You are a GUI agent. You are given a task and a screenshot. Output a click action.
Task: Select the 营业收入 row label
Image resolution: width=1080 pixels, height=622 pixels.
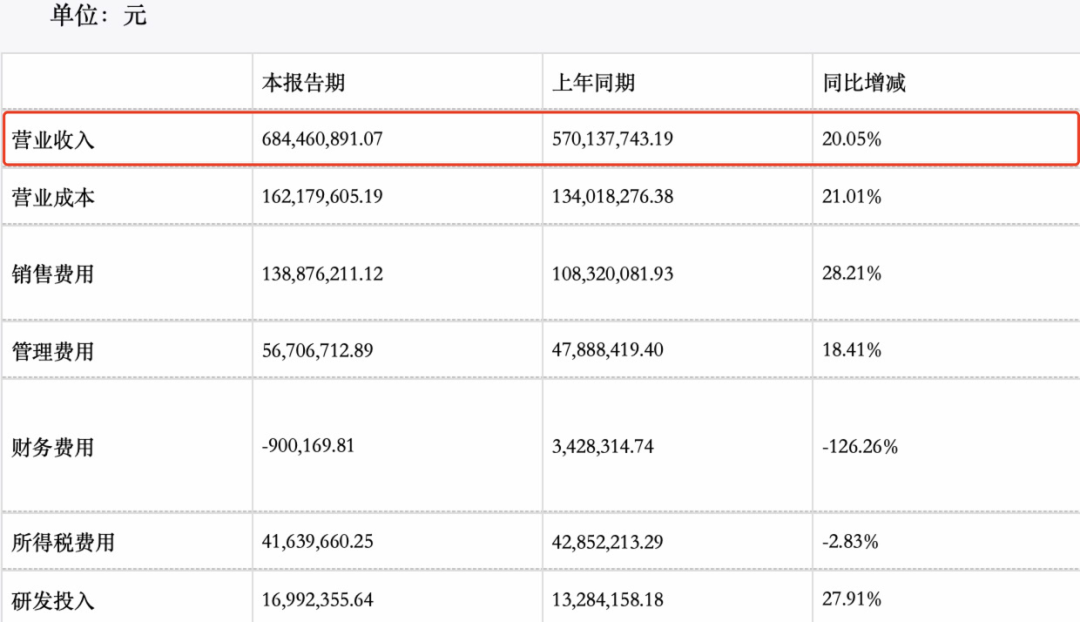[53, 140]
